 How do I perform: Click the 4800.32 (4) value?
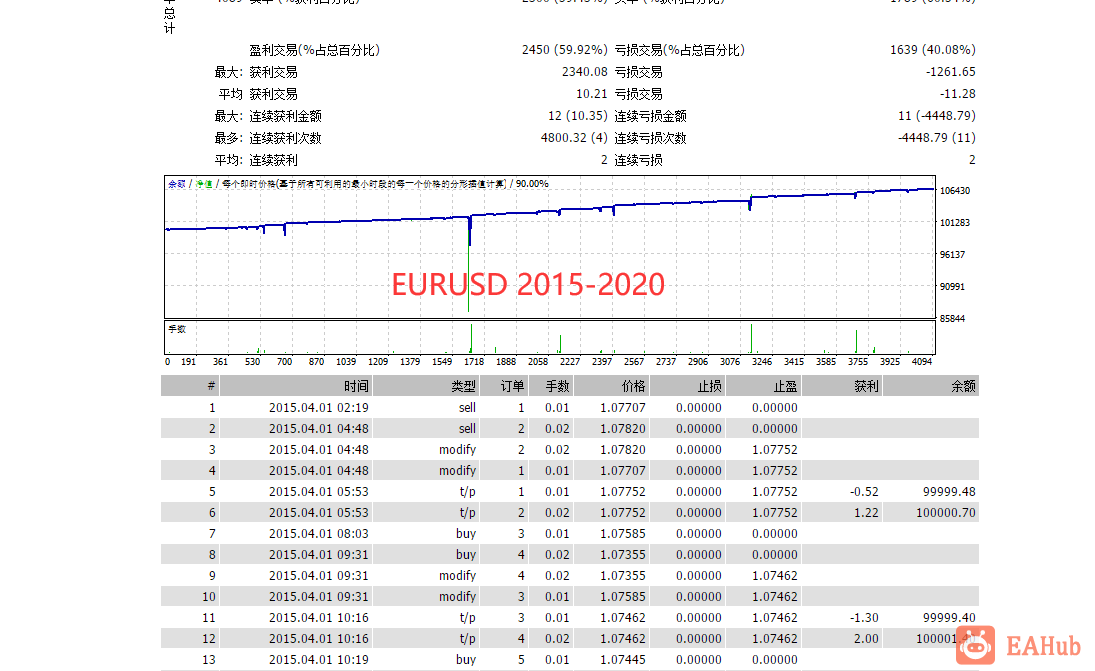(574, 138)
